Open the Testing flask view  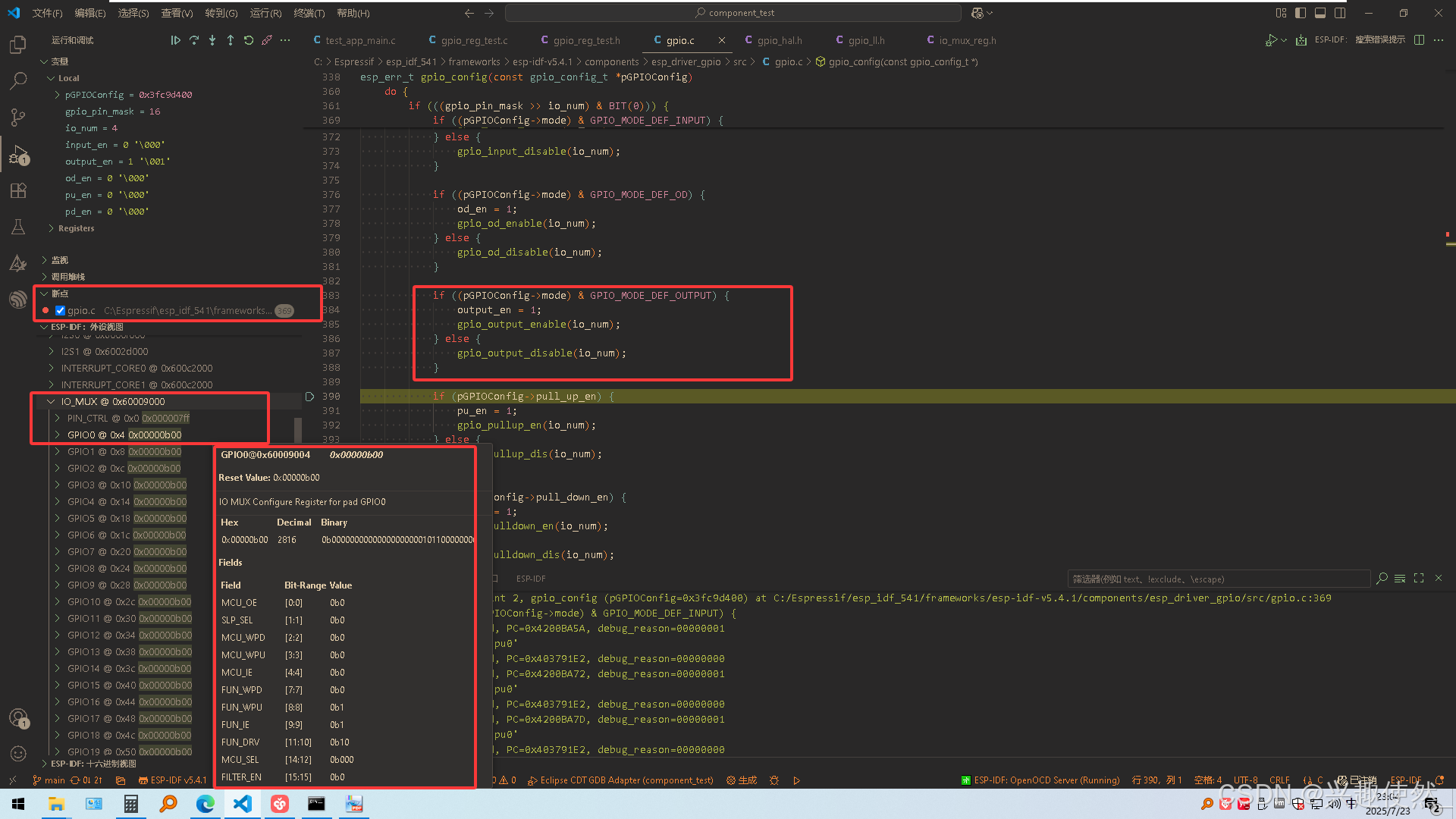(x=18, y=227)
